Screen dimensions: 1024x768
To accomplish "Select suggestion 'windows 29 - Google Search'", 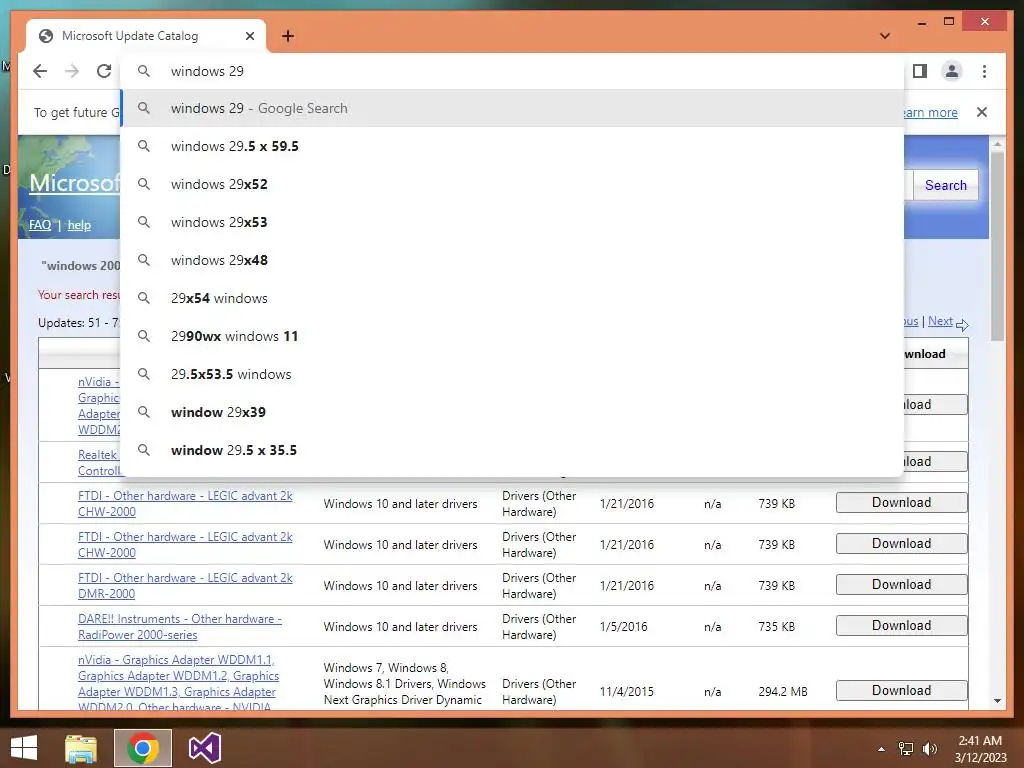I will point(513,108).
